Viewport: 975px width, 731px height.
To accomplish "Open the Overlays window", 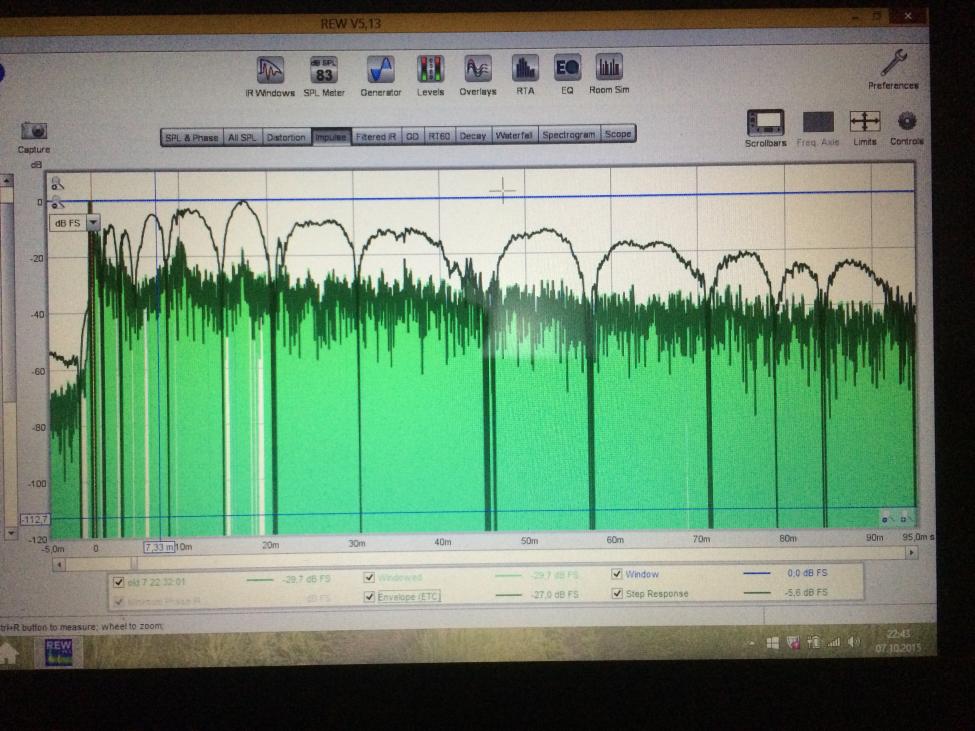I will pyautogui.click(x=478, y=71).
